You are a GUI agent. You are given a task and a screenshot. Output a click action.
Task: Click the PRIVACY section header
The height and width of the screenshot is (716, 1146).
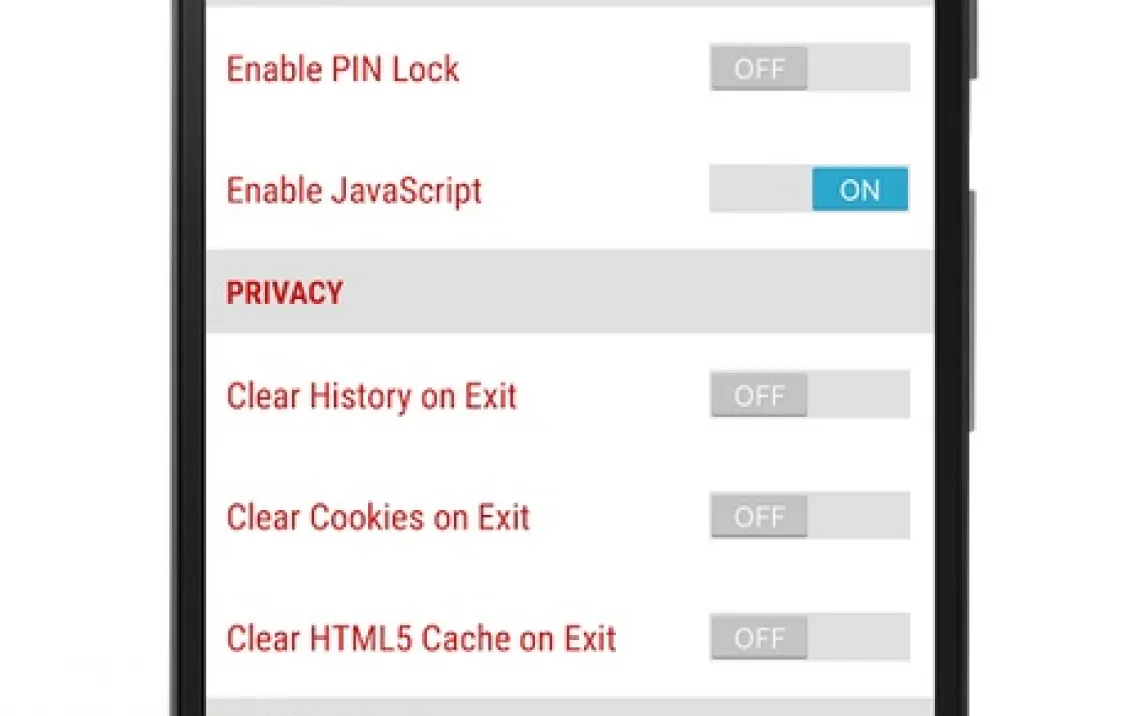[285, 293]
